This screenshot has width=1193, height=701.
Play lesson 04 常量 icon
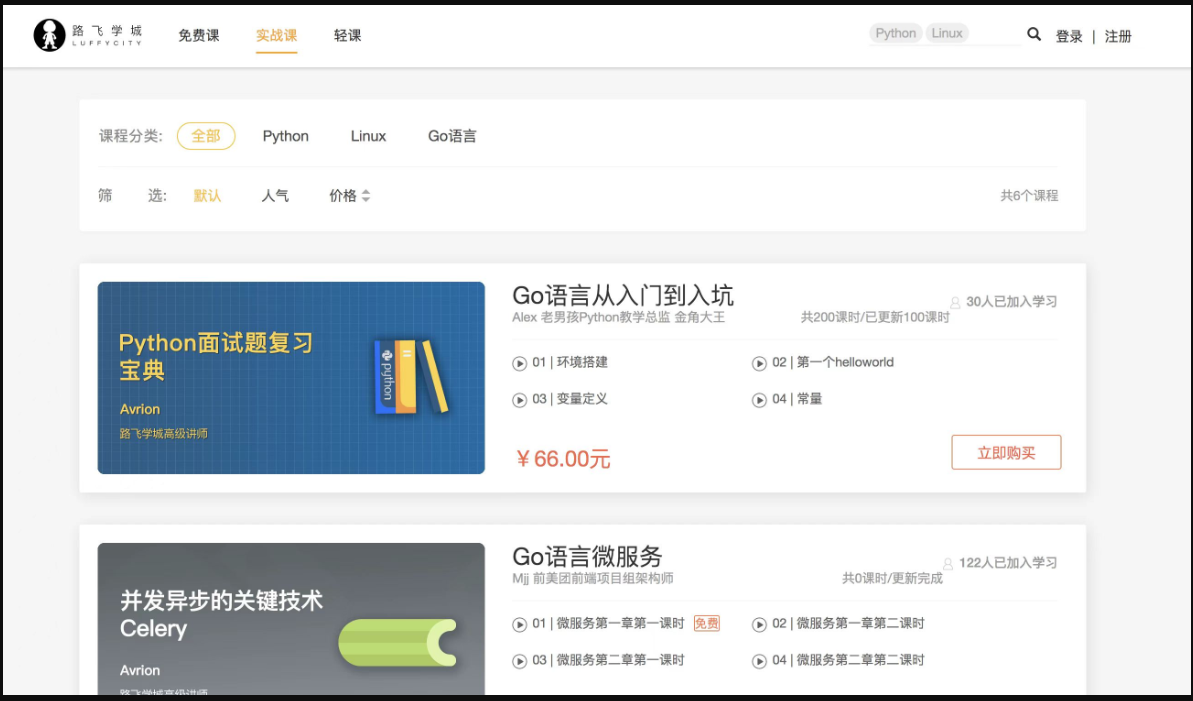(759, 400)
